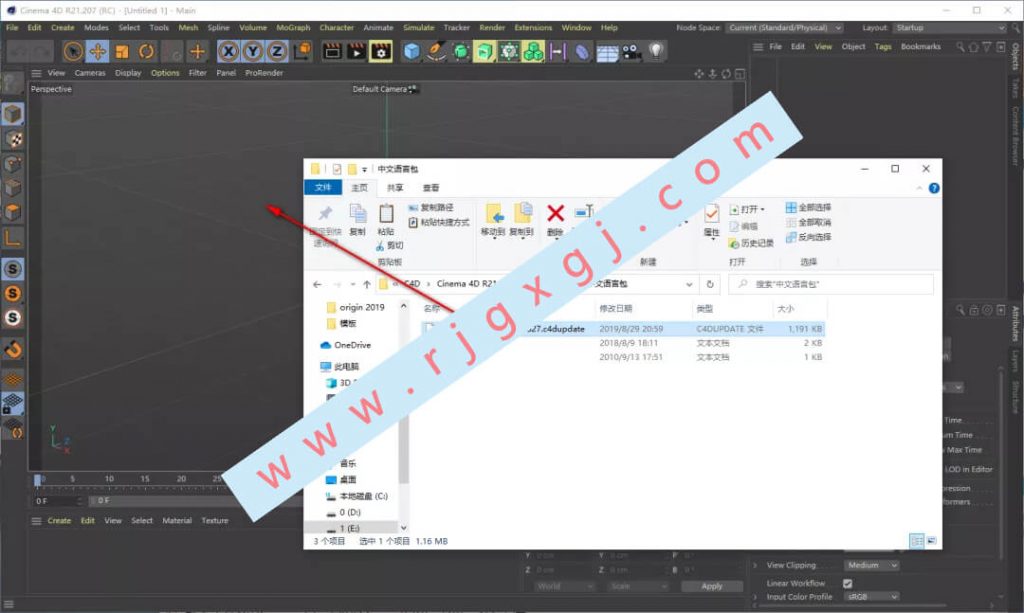Go up one folder in Explorer

click(367, 285)
